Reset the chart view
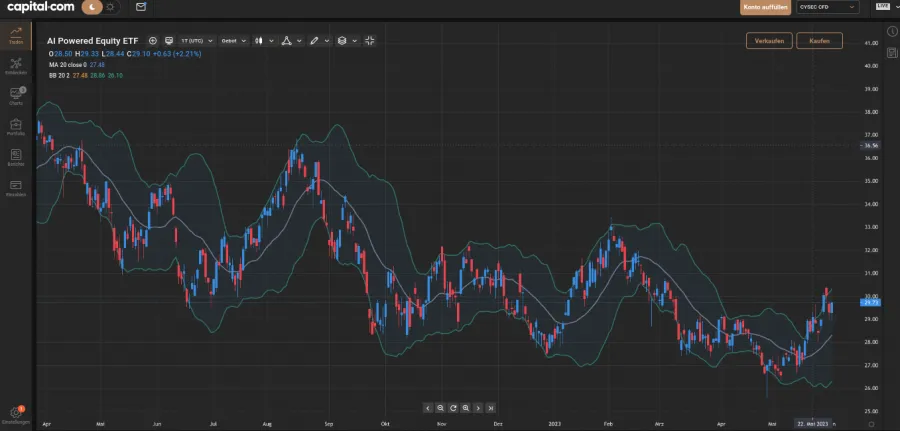Screen dimensions: 900x431 pyautogui.click(x=453, y=408)
